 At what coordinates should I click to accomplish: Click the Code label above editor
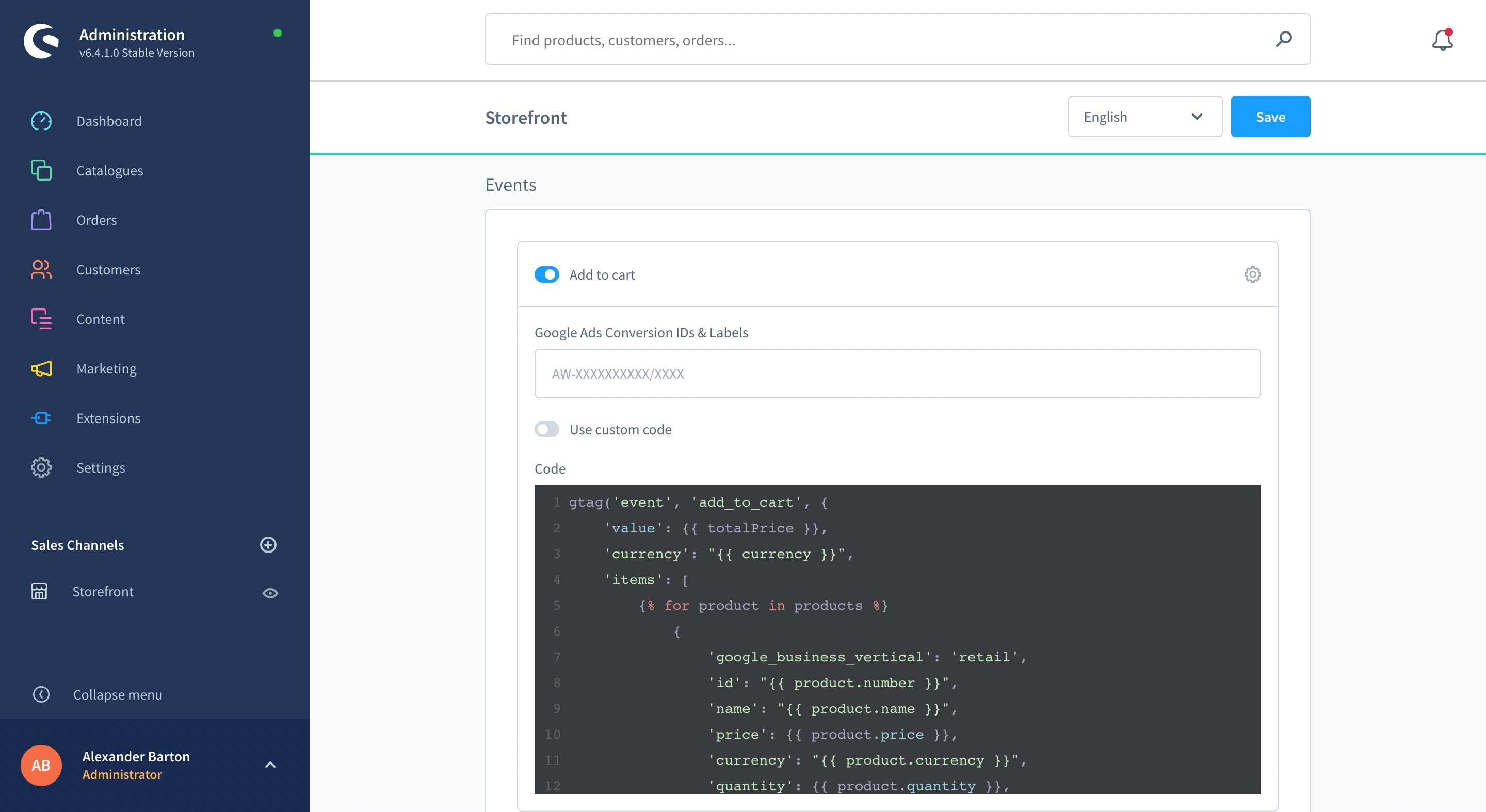(550, 469)
